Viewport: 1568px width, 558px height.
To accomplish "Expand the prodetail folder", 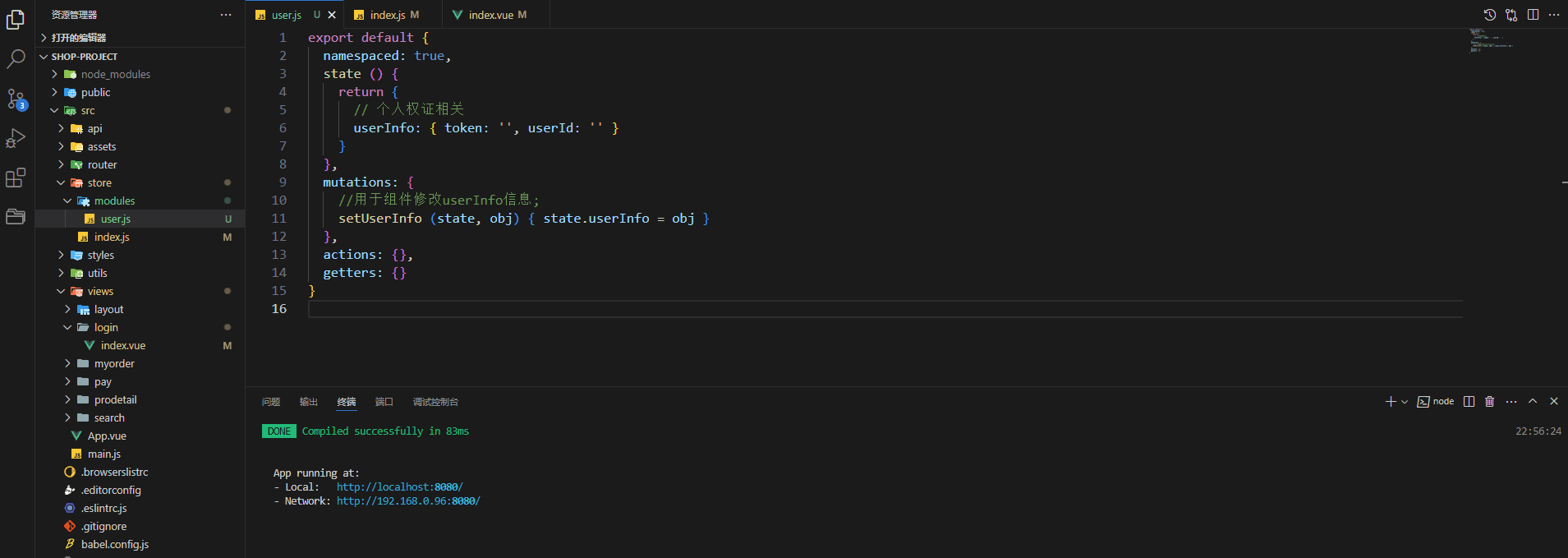I will pos(140,399).
